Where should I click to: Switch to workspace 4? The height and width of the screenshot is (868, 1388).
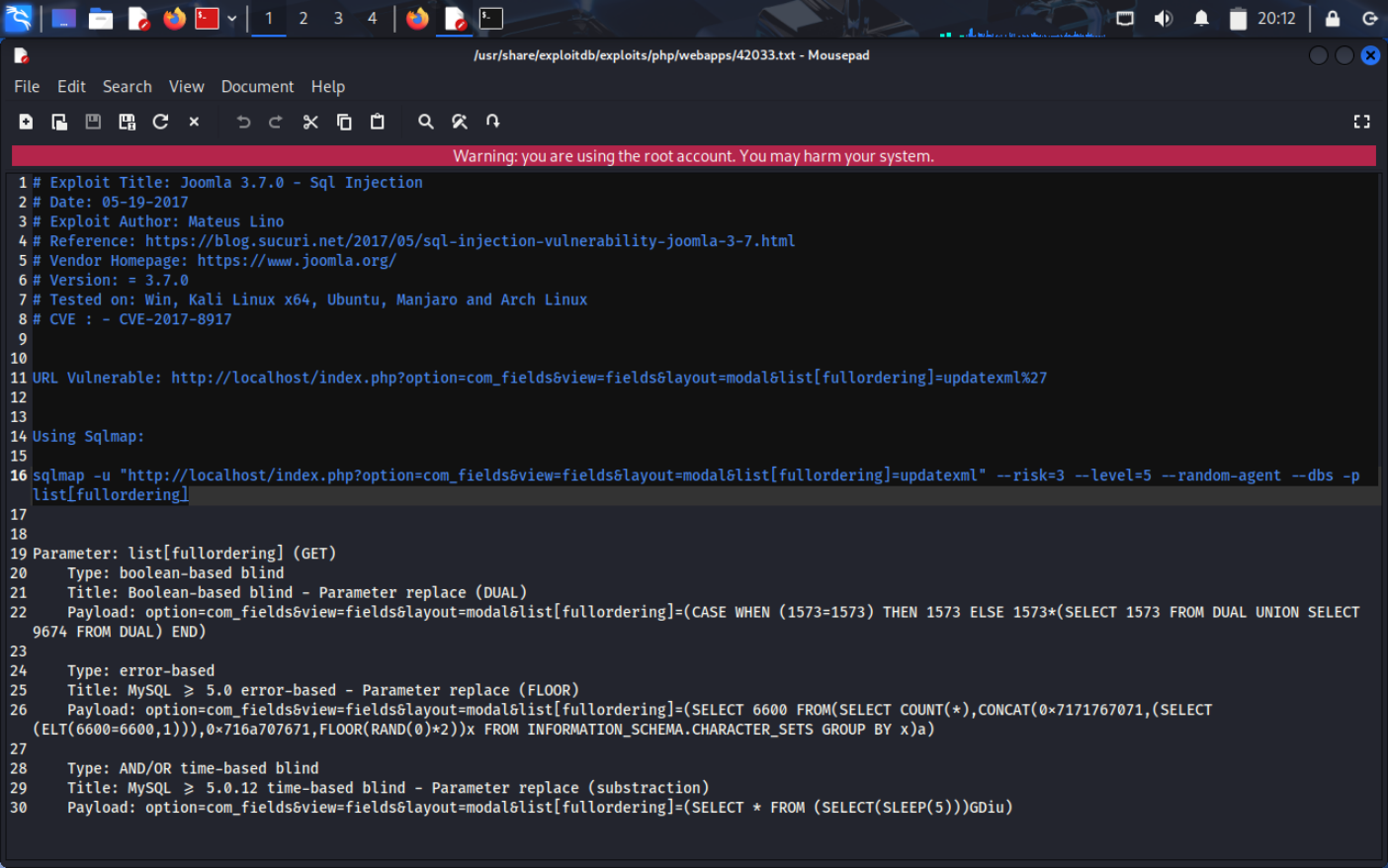click(x=372, y=19)
